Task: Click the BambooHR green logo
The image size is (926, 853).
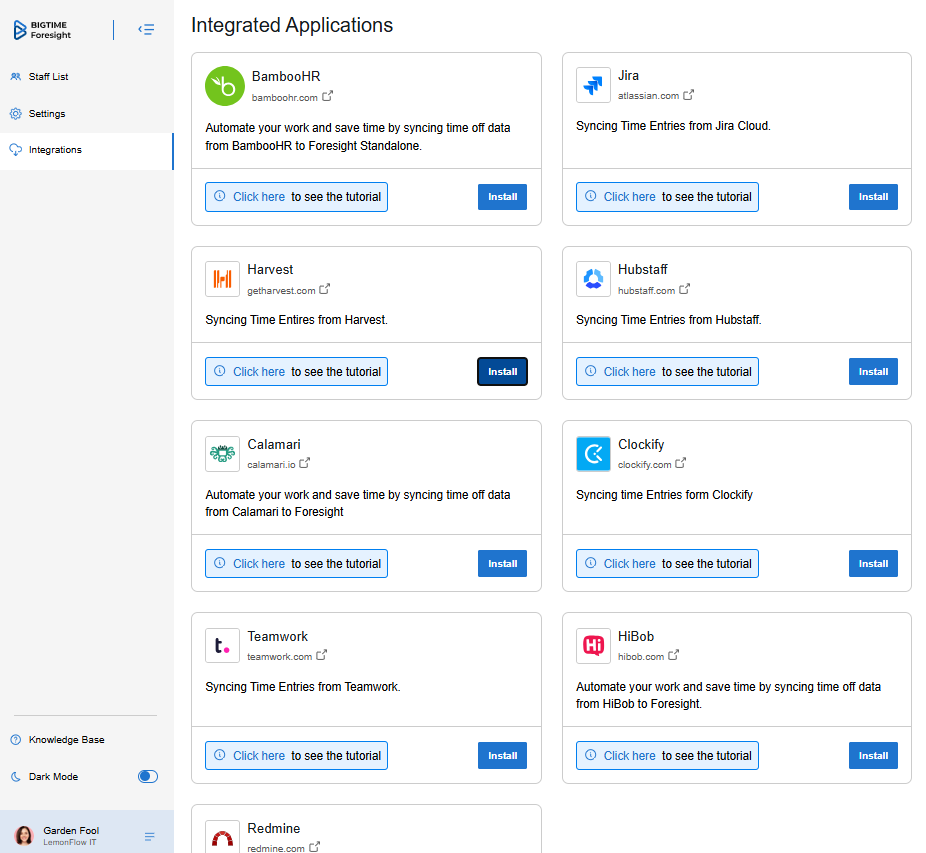Action: click(x=224, y=86)
